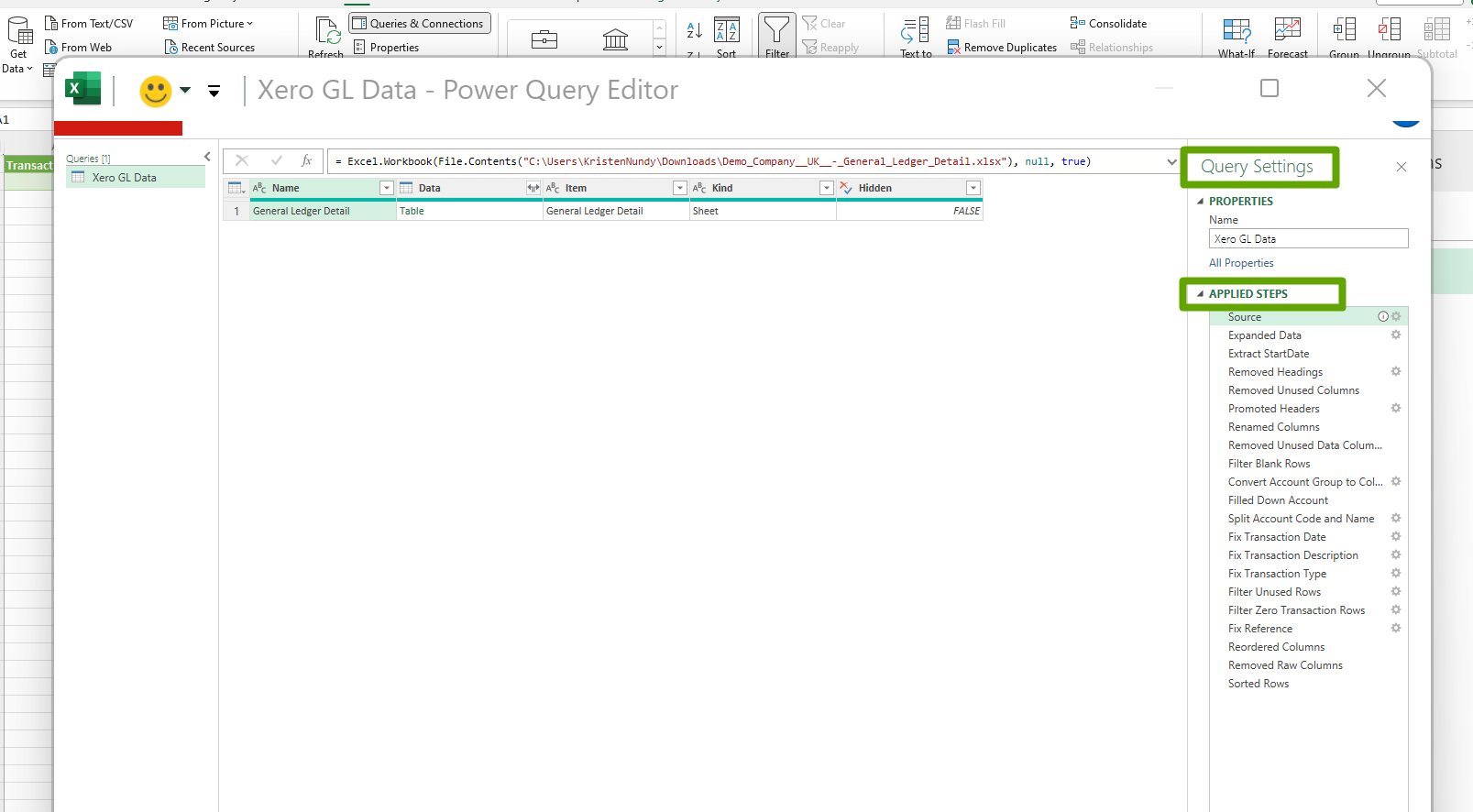
Task: Open From Picture dropdown in Excel ribbon
Action: click(208, 24)
